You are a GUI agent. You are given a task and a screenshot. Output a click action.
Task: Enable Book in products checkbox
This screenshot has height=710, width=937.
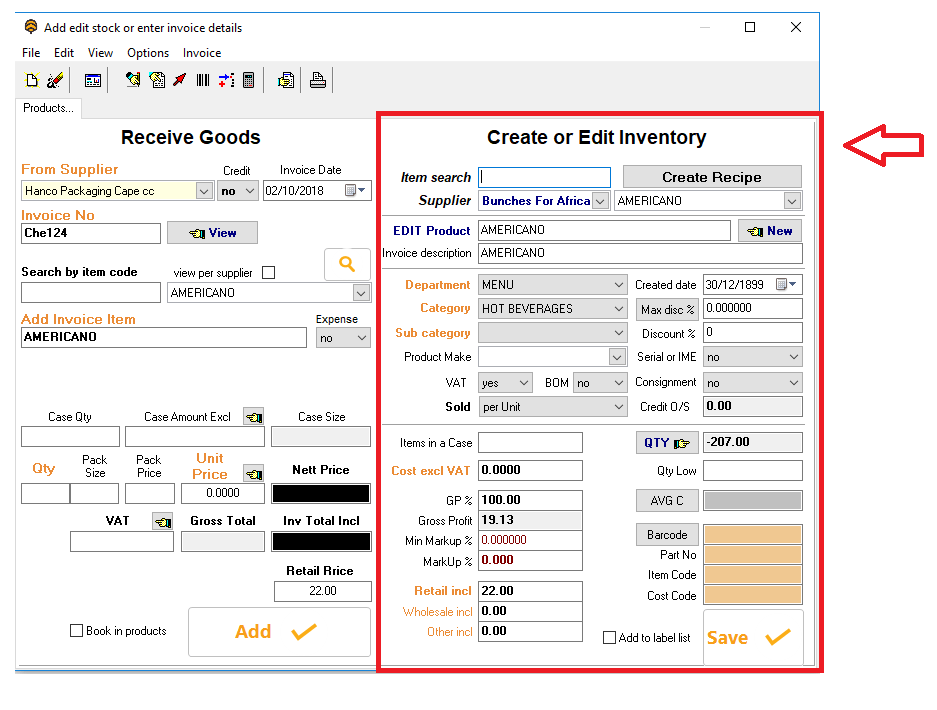pyautogui.click(x=76, y=631)
